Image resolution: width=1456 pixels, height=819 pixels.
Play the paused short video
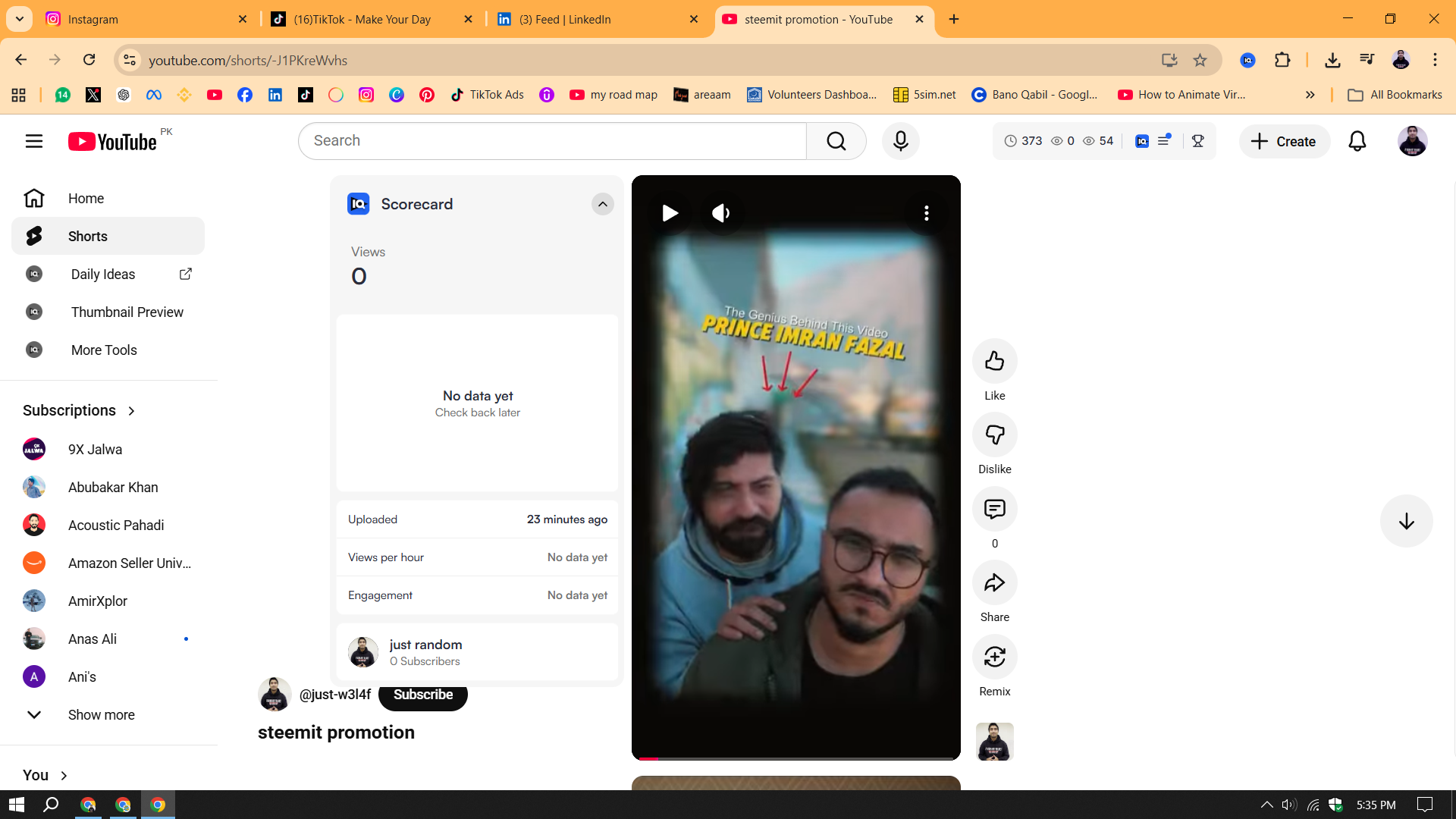670,213
